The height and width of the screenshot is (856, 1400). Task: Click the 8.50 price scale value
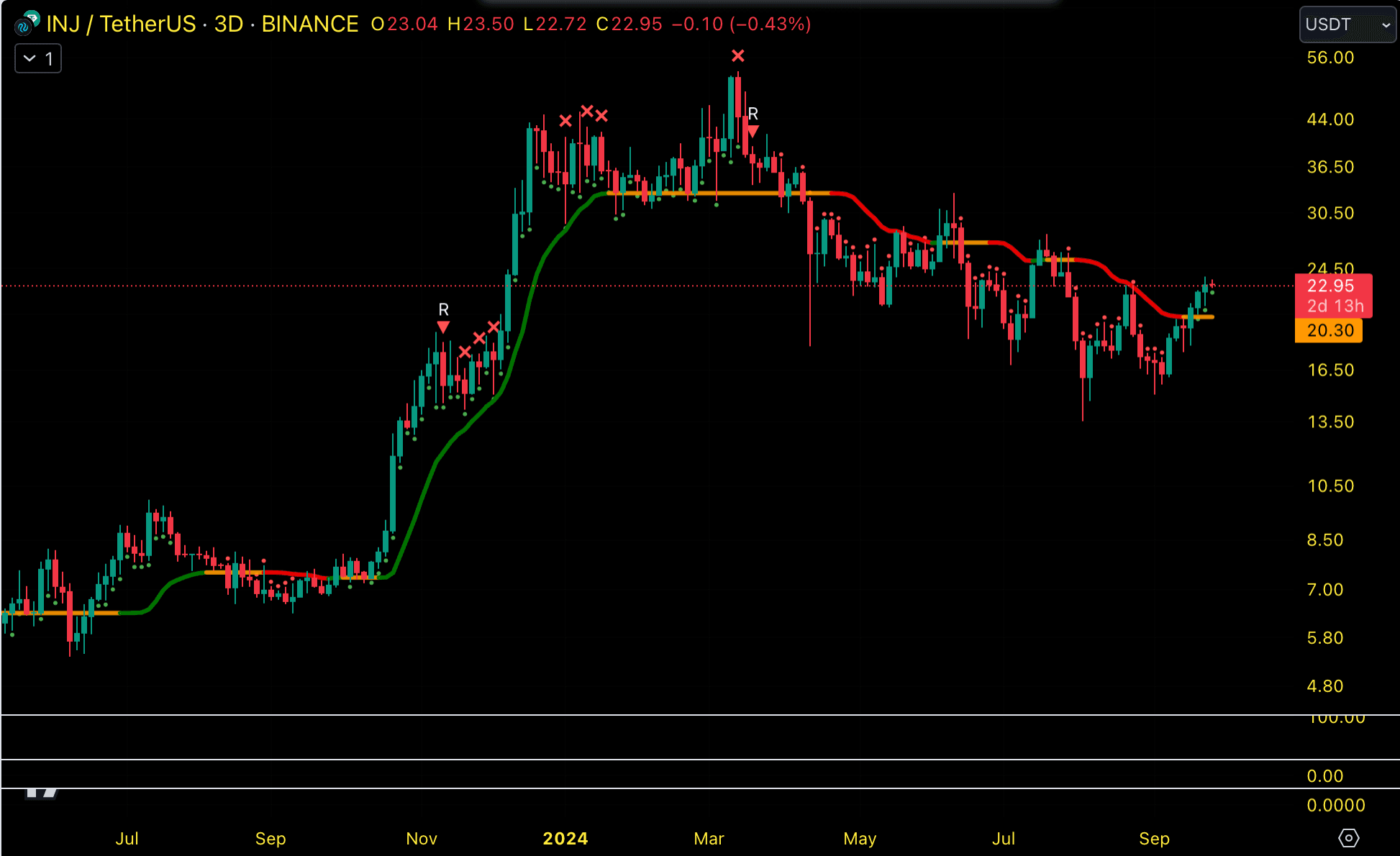pyautogui.click(x=1325, y=540)
